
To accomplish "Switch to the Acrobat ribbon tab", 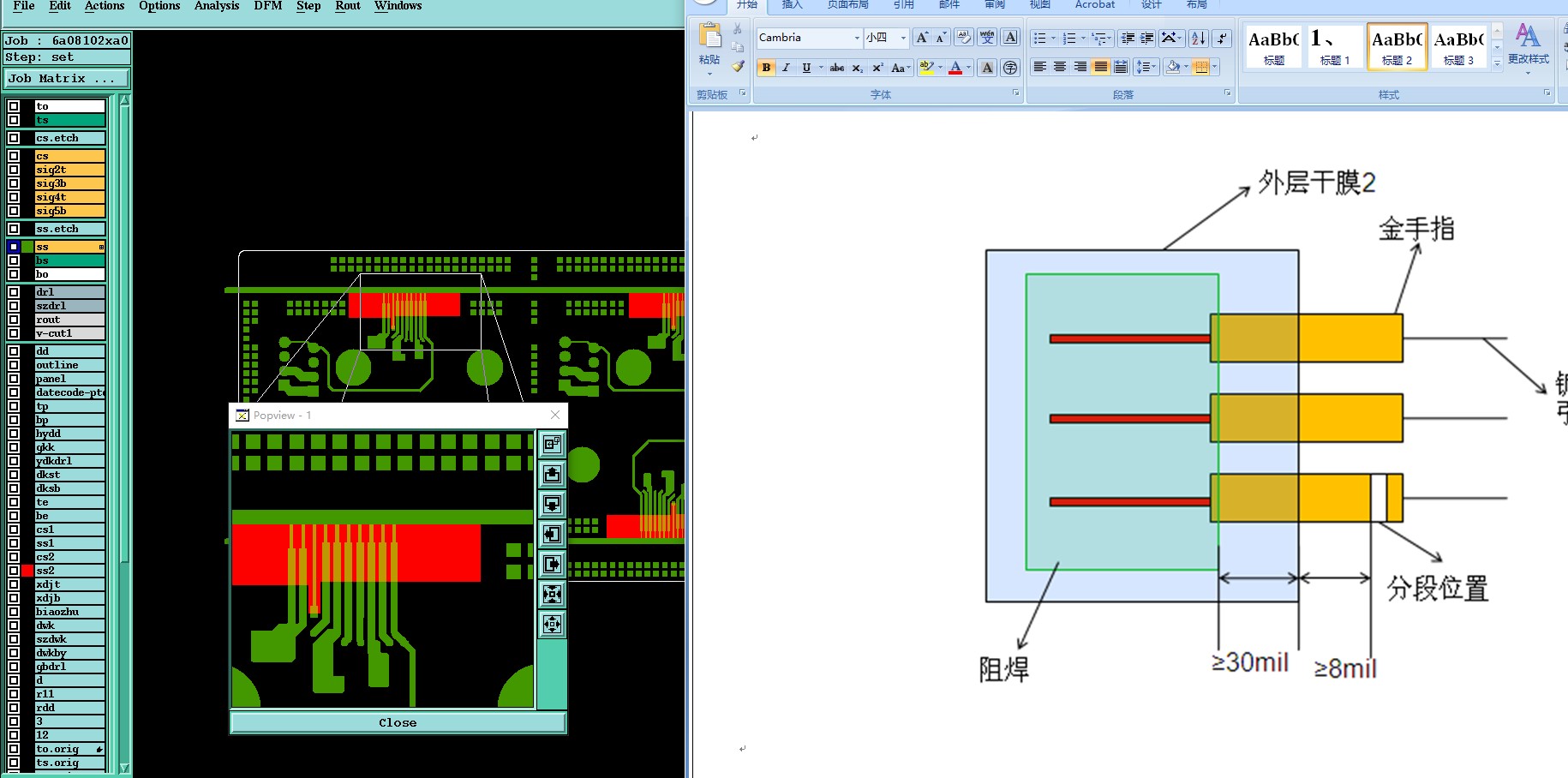I will (x=1095, y=5).
